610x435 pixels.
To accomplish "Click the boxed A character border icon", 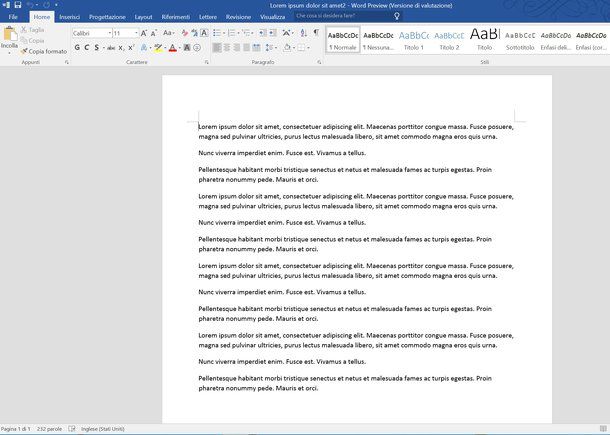I will [204, 33].
